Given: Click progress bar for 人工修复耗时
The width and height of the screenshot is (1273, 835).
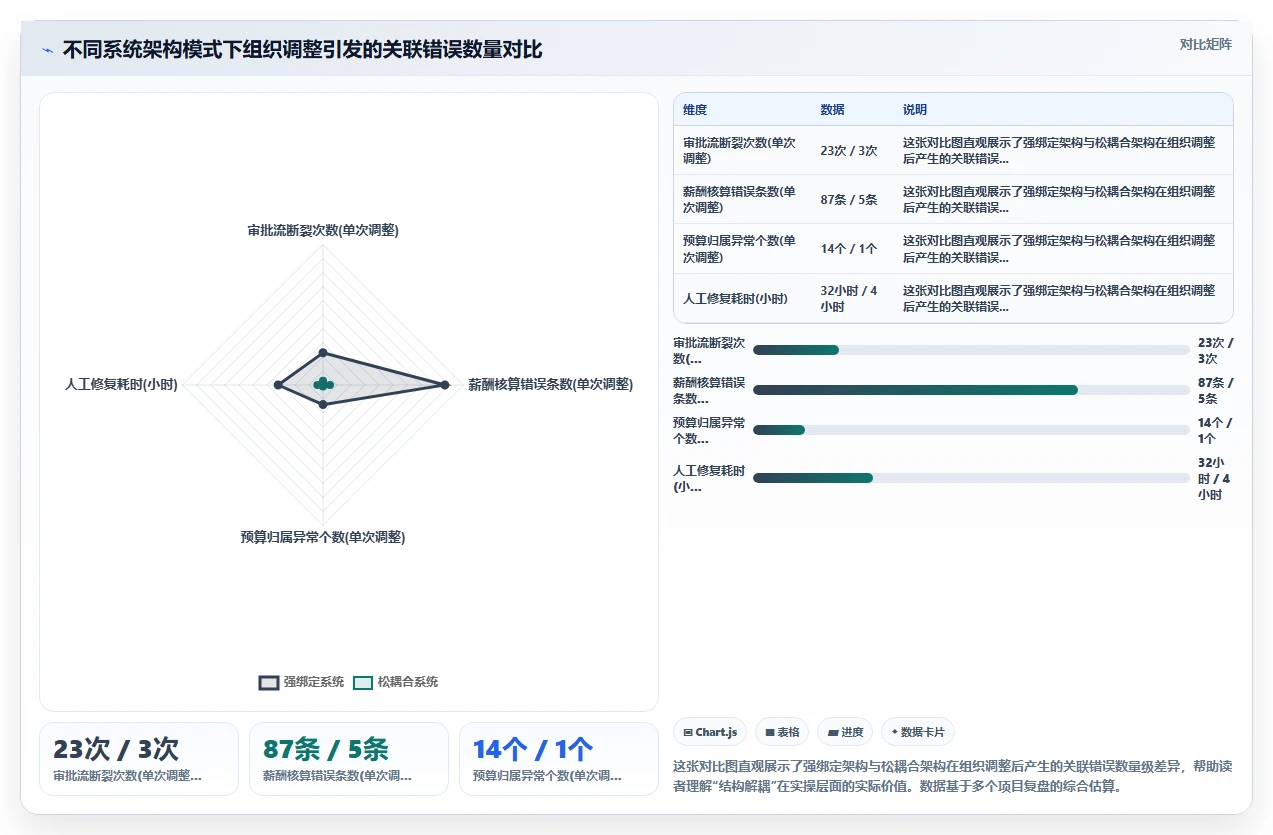Looking at the screenshot, I should coord(971,478).
